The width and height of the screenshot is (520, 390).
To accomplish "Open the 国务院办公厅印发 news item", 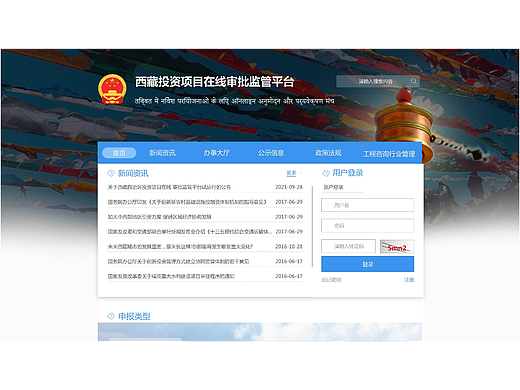I will pyautogui.click(x=187, y=202).
